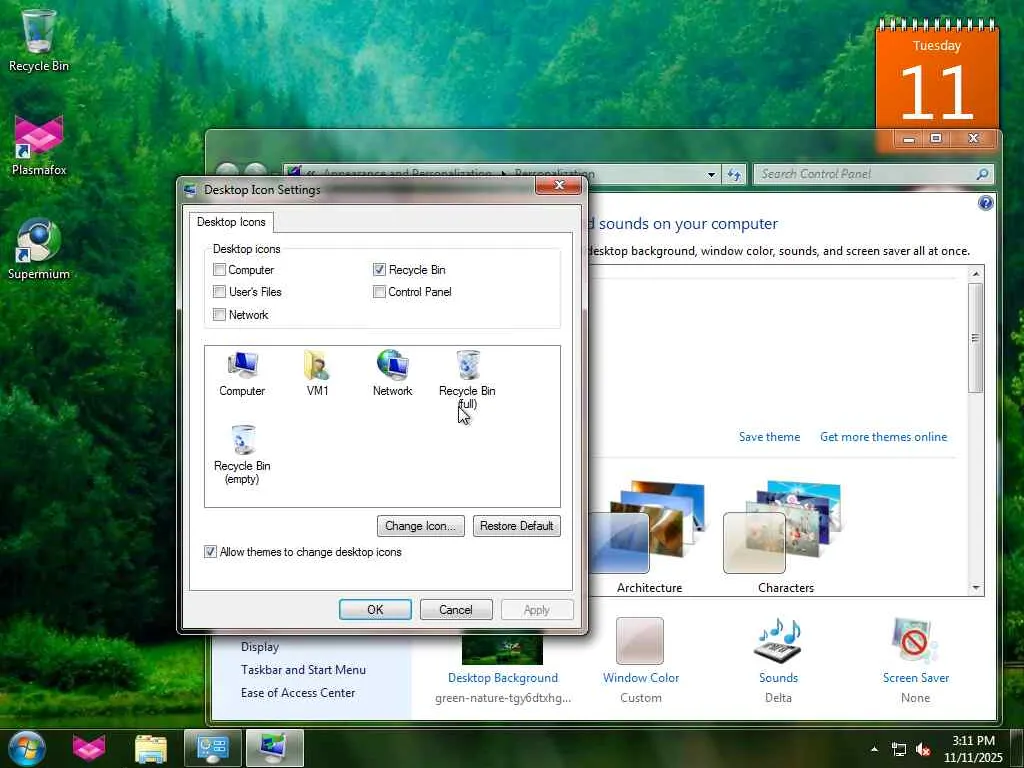Open Ease of Access Center link

tap(298, 692)
